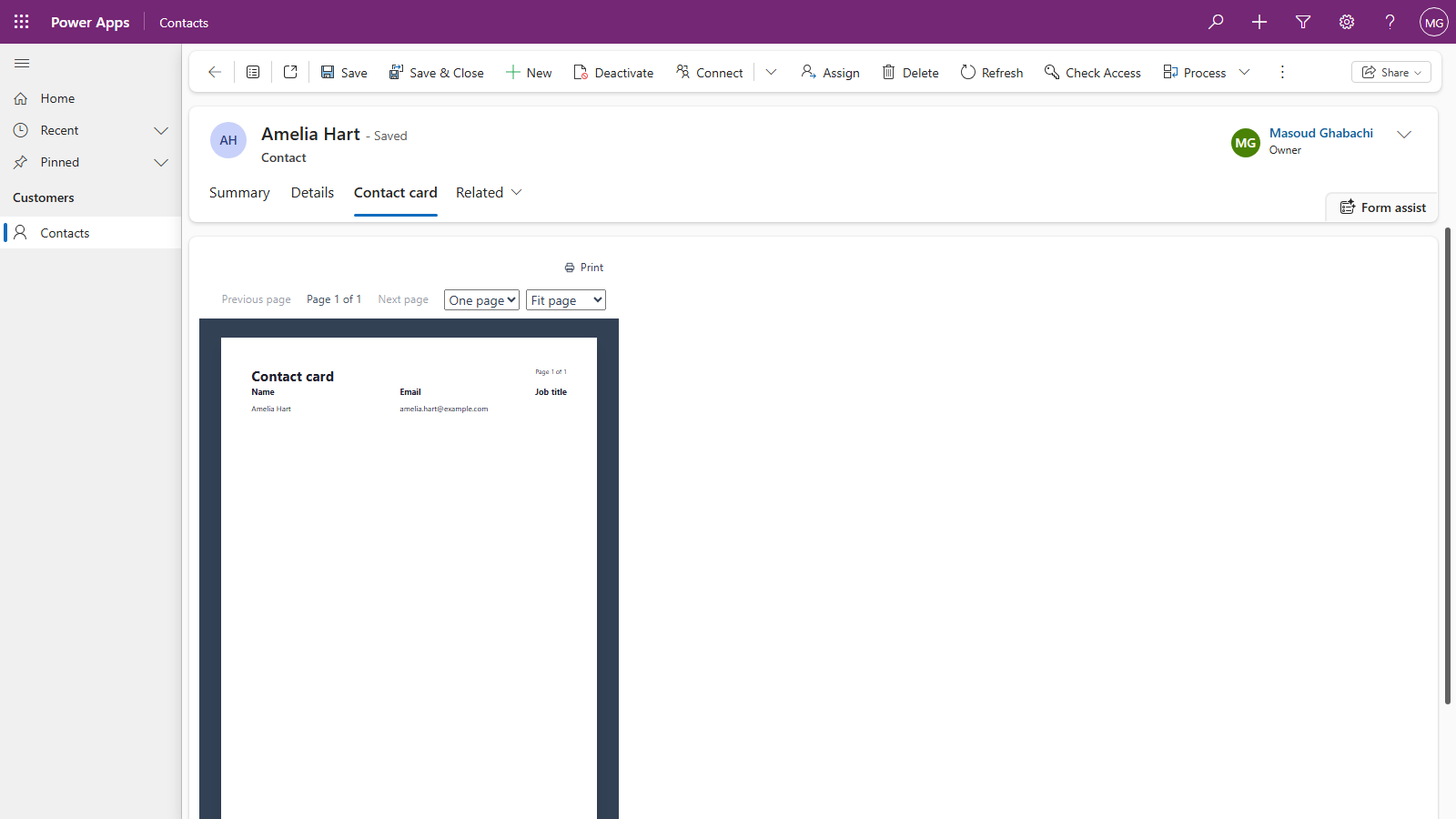Click the Process command
The height and width of the screenshot is (819, 1456).
coord(1194,73)
